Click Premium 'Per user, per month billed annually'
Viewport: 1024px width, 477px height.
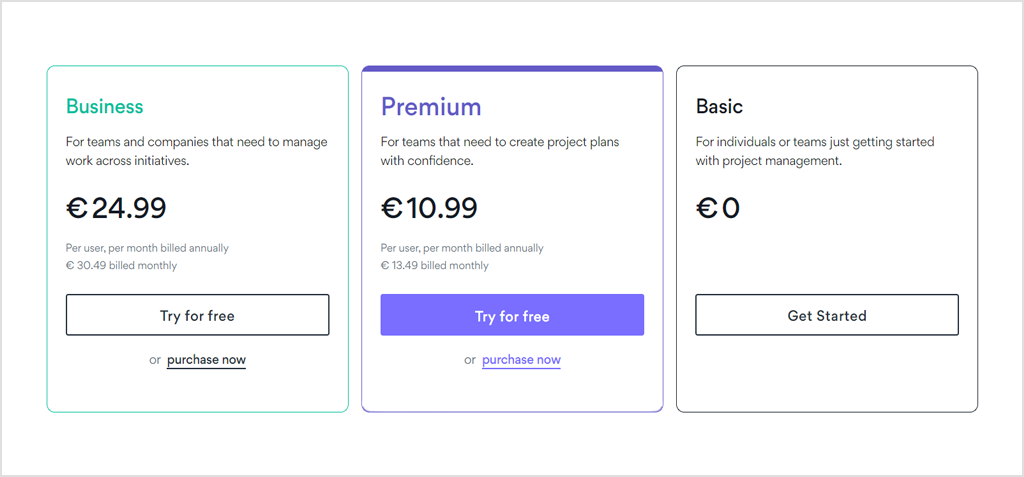point(462,248)
